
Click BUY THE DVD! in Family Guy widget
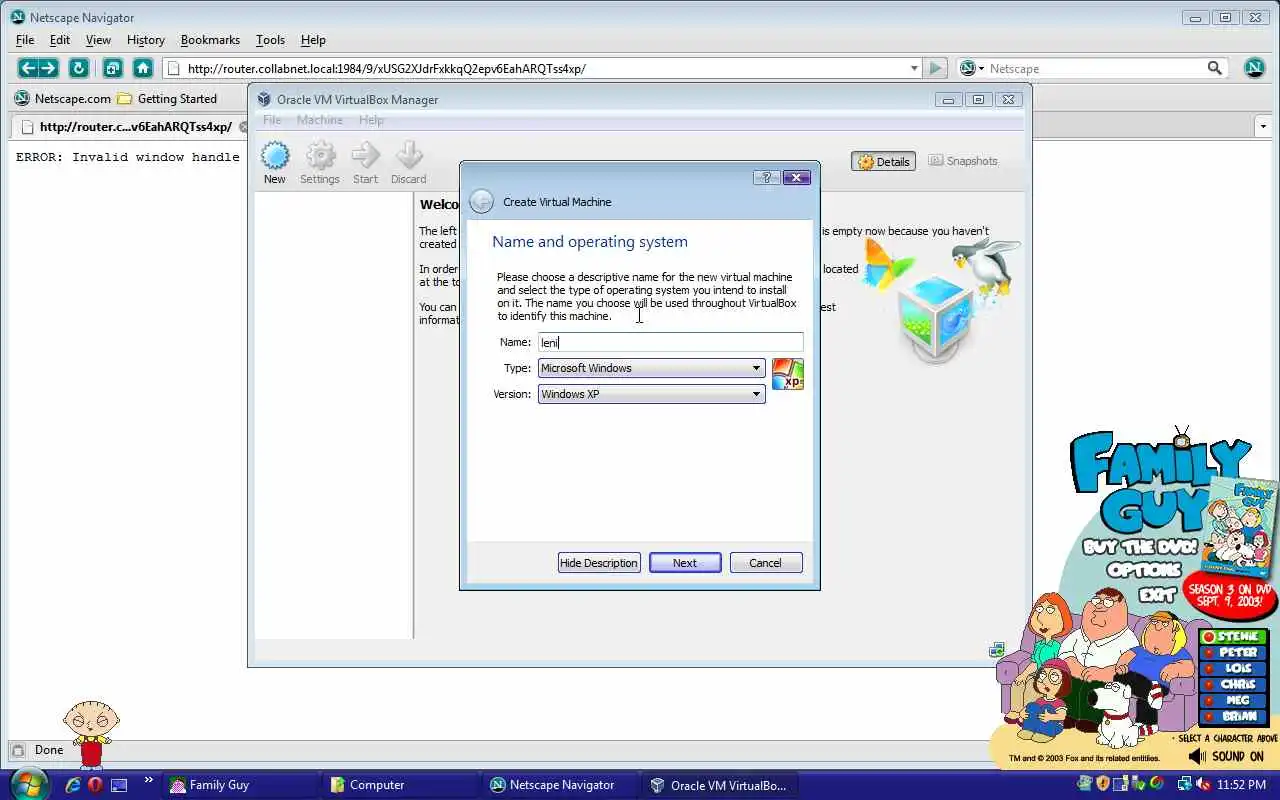[x=1140, y=548]
